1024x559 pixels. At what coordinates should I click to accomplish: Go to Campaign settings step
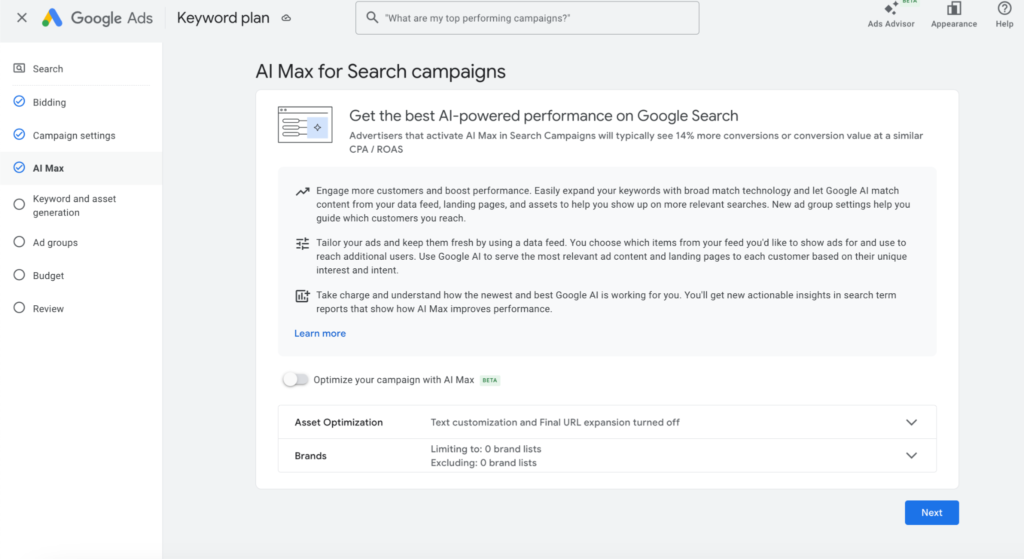coord(74,135)
